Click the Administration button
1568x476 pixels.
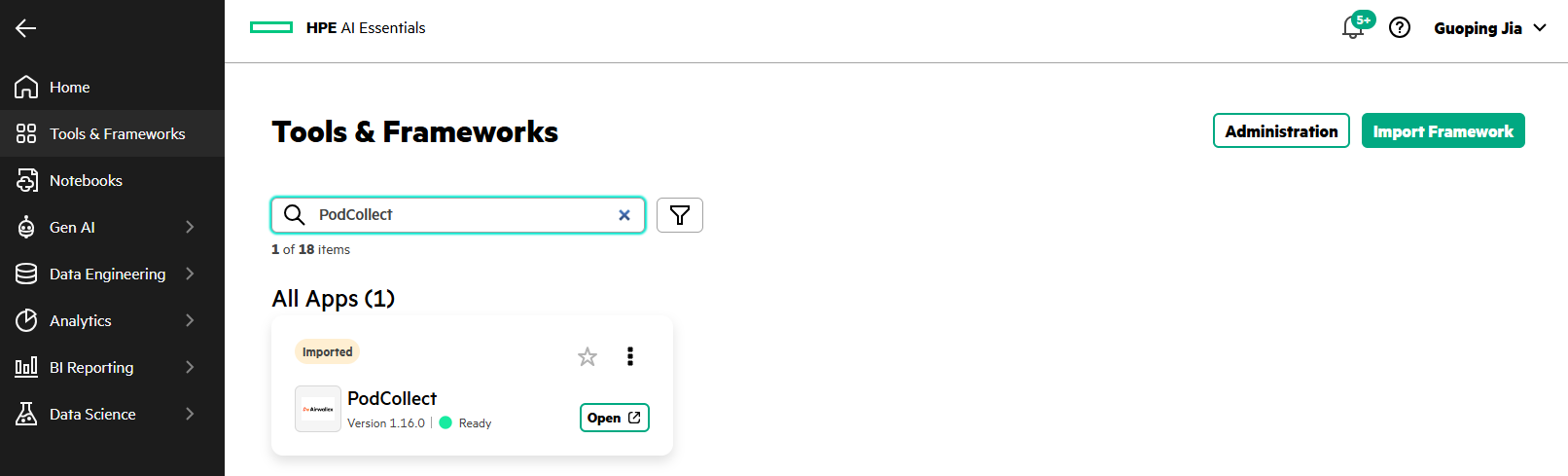tap(1281, 131)
